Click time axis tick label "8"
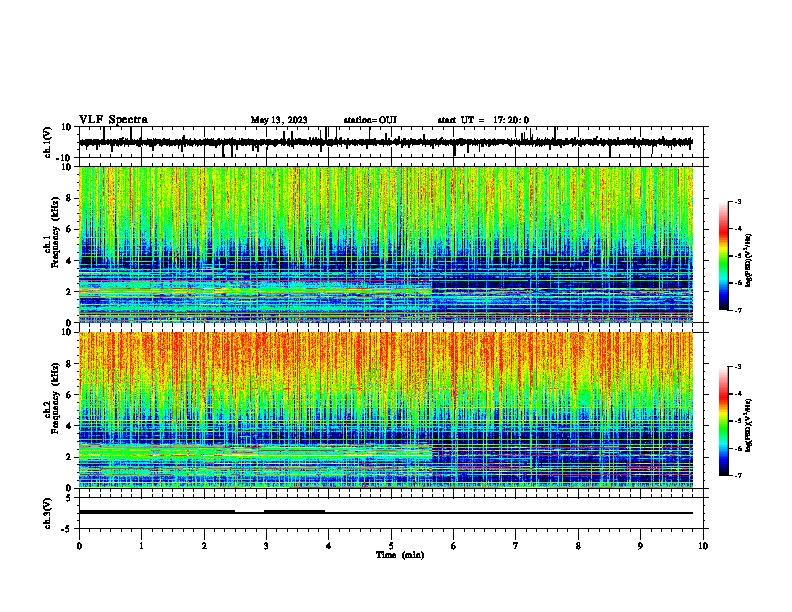Viewport: 792px width, 612px height. tap(578, 546)
